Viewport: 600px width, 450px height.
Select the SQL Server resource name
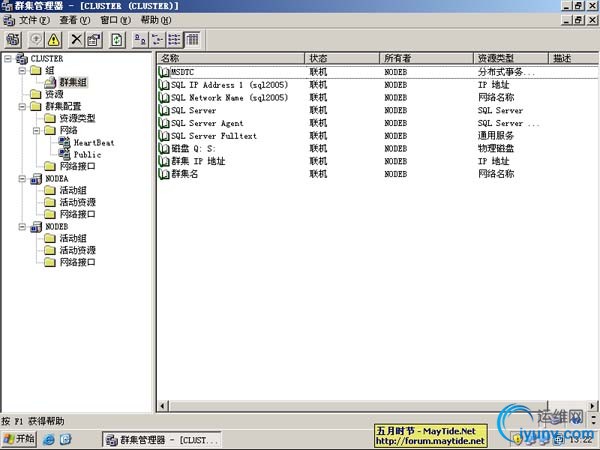(x=194, y=110)
